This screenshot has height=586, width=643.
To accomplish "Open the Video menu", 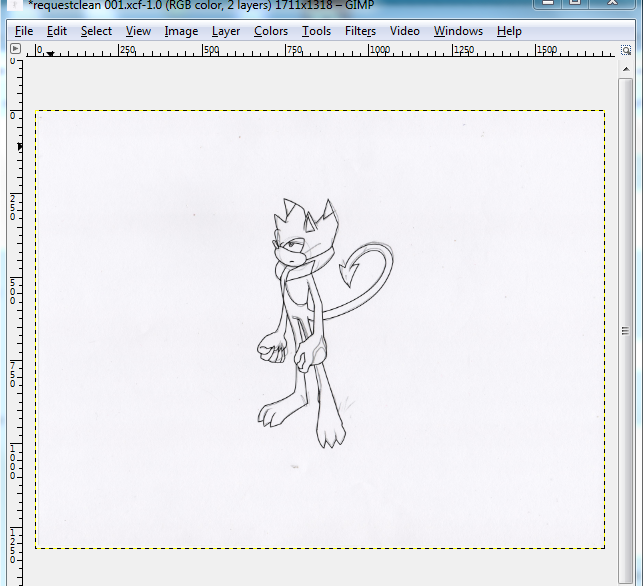I will click(x=404, y=31).
